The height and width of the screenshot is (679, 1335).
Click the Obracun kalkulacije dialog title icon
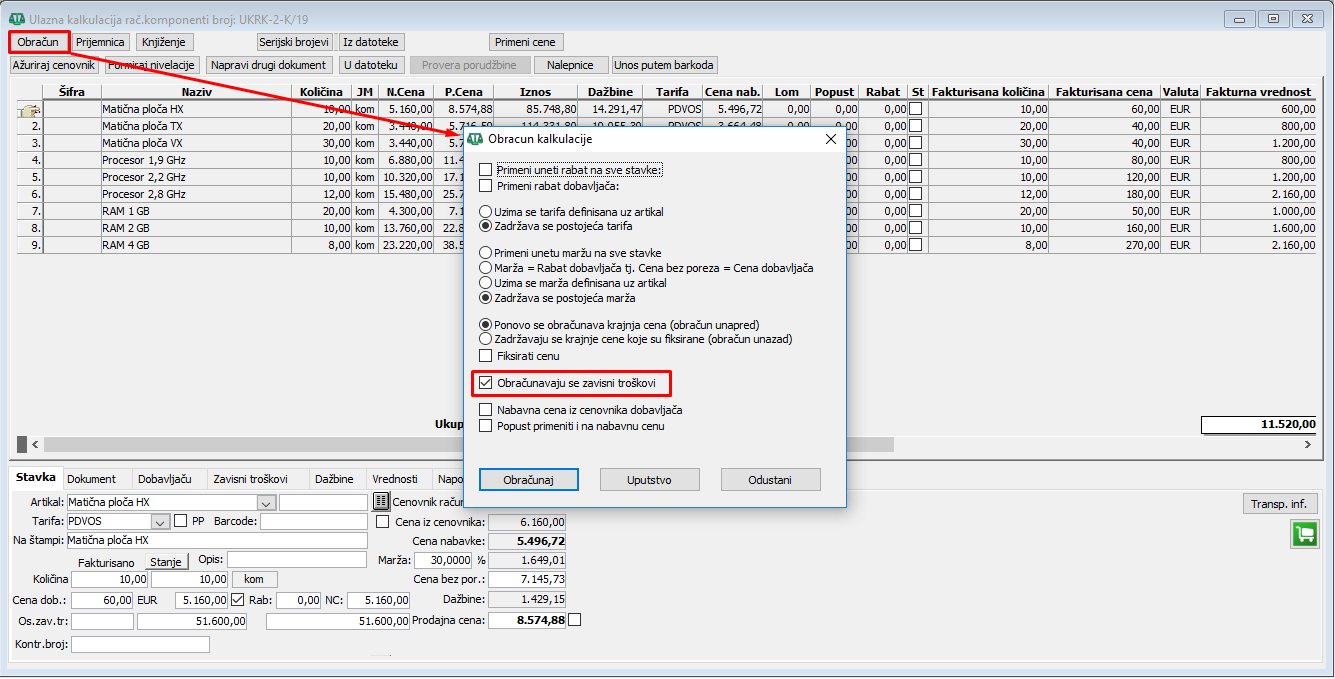tap(476, 140)
